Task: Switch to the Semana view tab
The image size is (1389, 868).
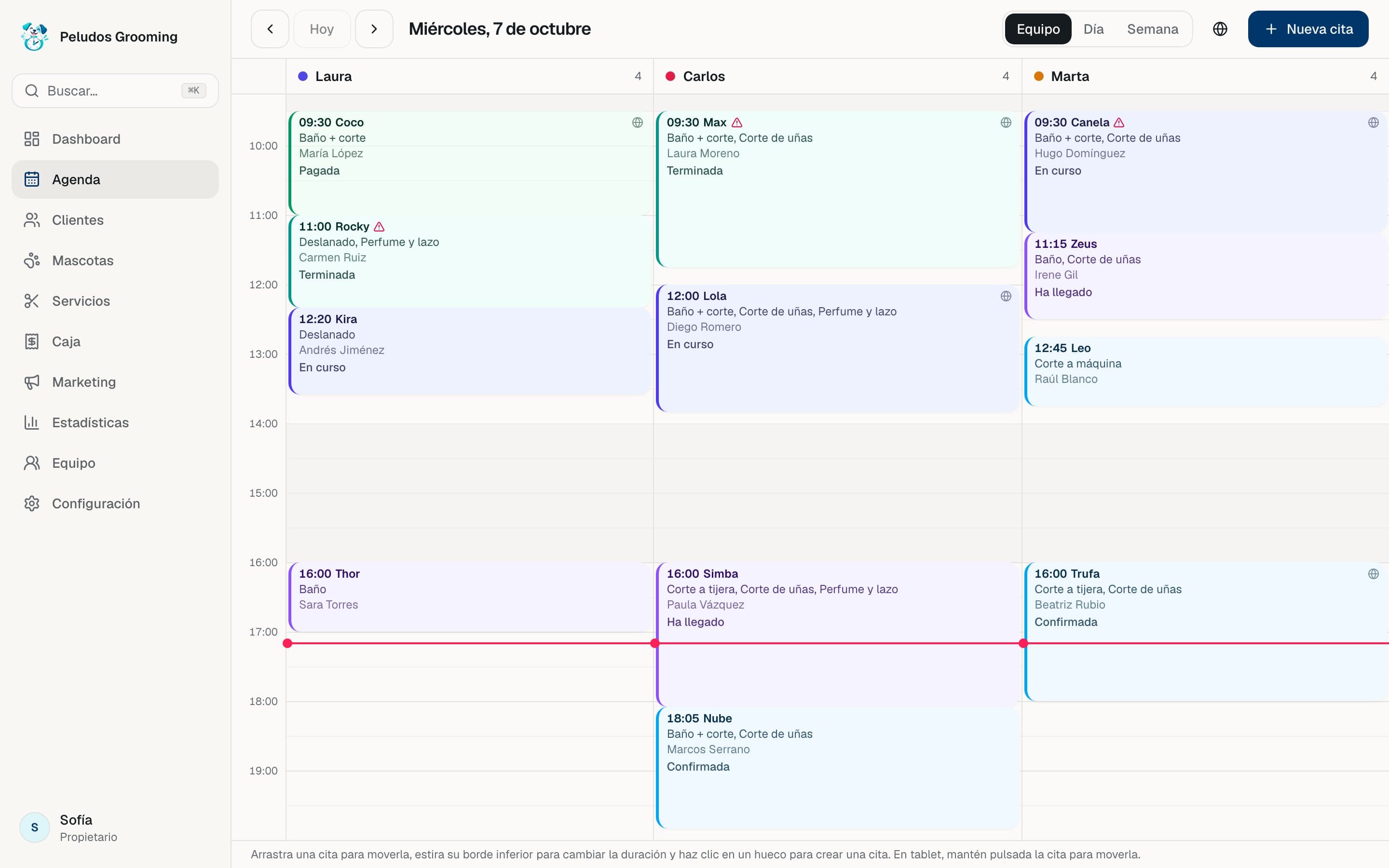Action: pyautogui.click(x=1153, y=29)
